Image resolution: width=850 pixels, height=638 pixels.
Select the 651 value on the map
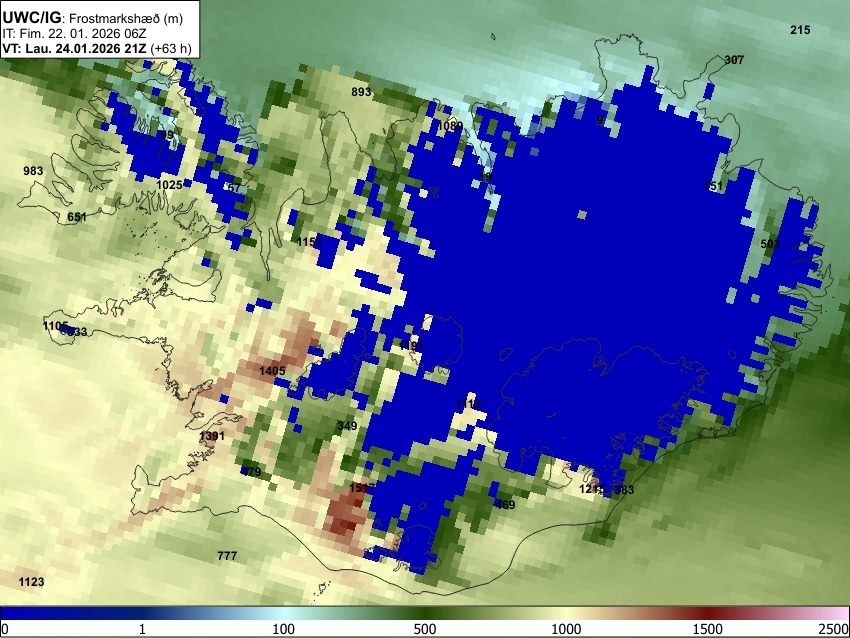point(77,217)
